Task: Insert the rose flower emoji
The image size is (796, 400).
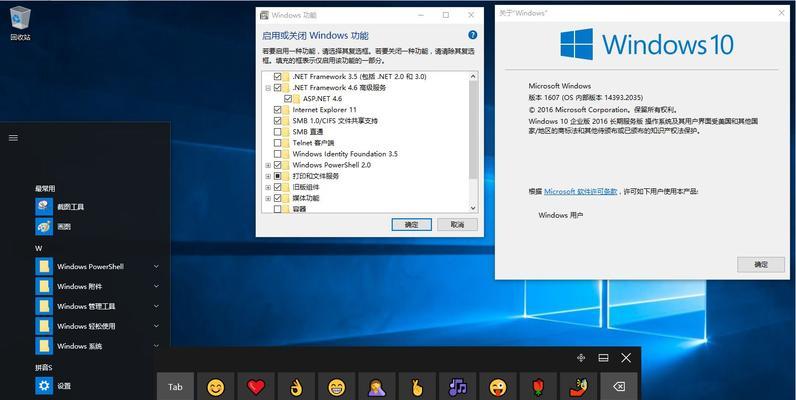Action: point(538,387)
